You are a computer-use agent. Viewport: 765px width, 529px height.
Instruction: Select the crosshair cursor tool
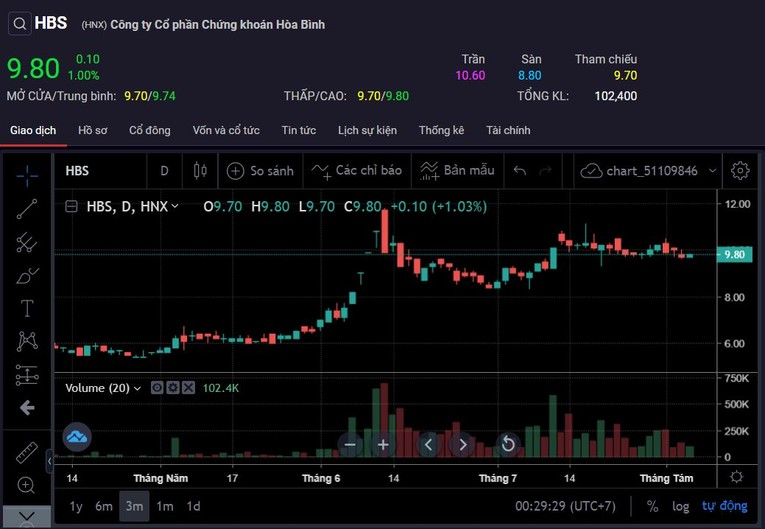(x=27, y=174)
